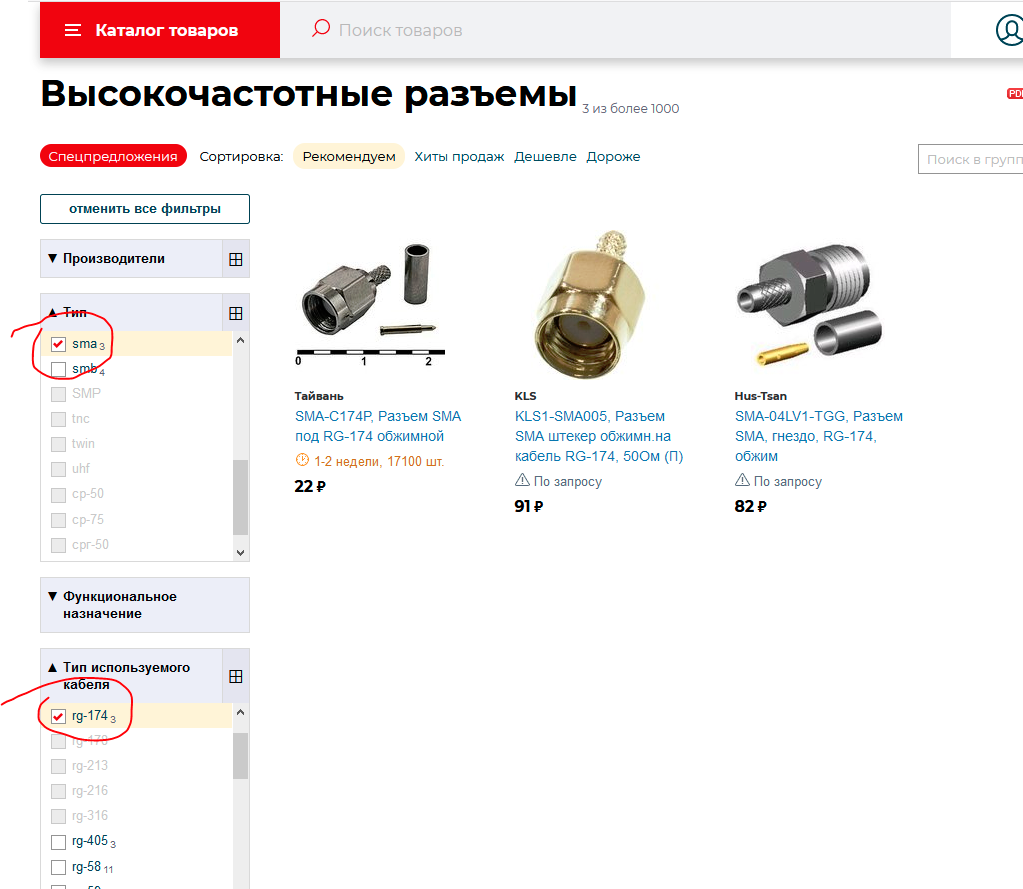
Task: Sort by Хиты продаж
Action: pos(459,157)
